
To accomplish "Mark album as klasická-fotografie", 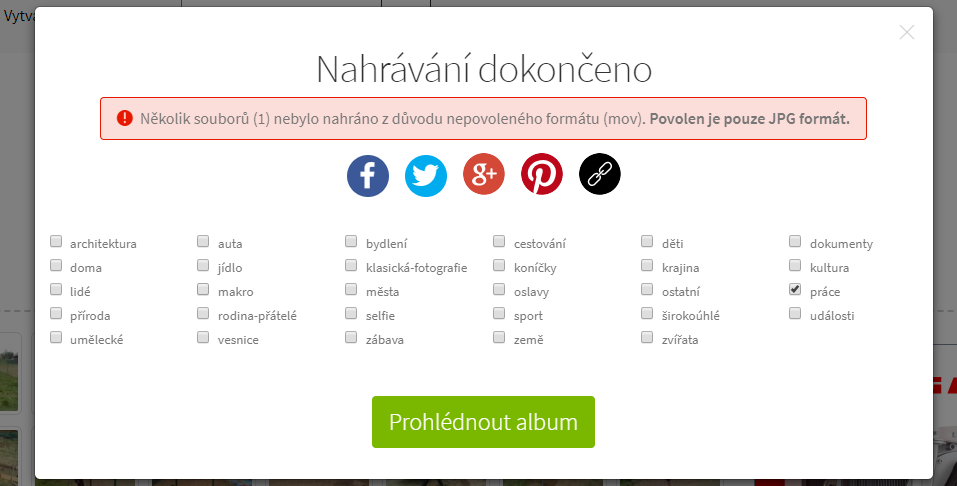I will coord(351,266).
